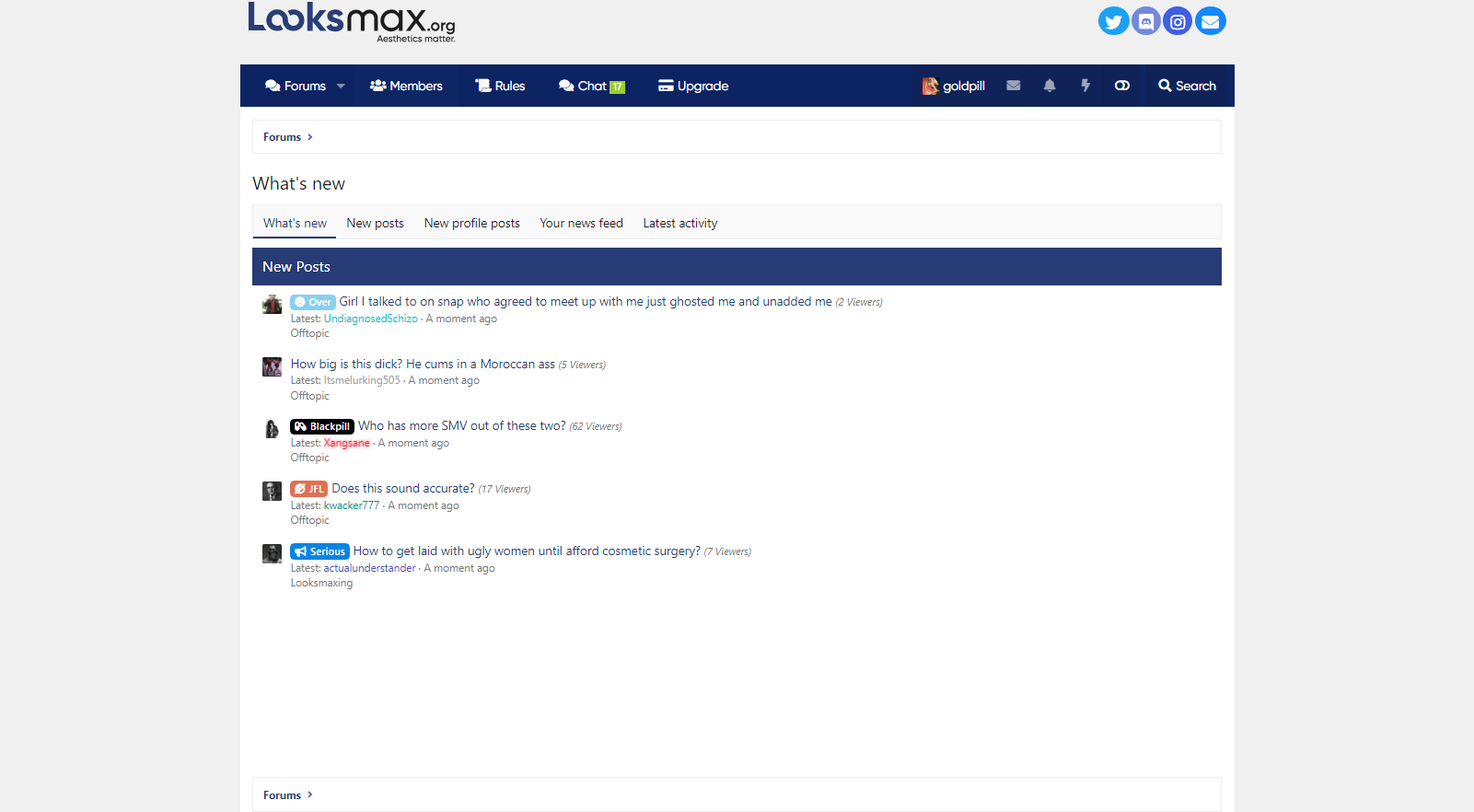Switch to the Latest activity tab
Image resolution: width=1474 pixels, height=812 pixels.
[x=680, y=223]
